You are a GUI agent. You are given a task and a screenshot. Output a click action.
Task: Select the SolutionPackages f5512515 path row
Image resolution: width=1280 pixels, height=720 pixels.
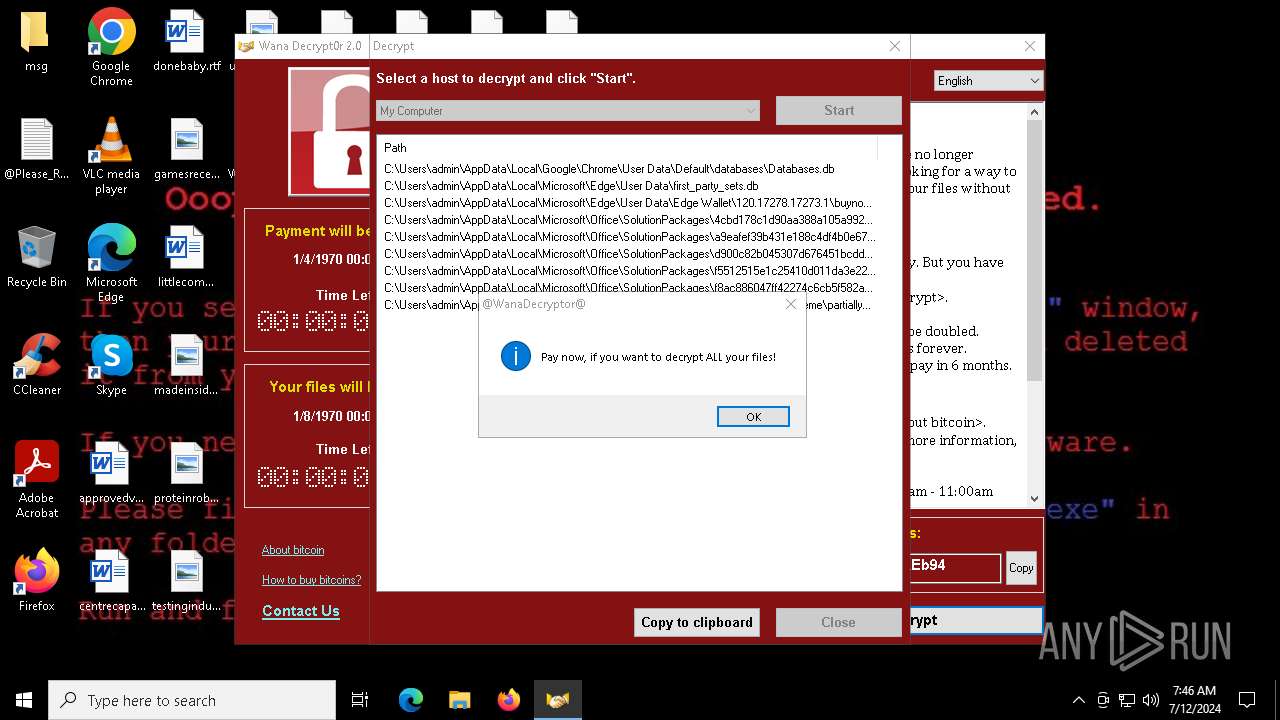[x=628, y=271]
